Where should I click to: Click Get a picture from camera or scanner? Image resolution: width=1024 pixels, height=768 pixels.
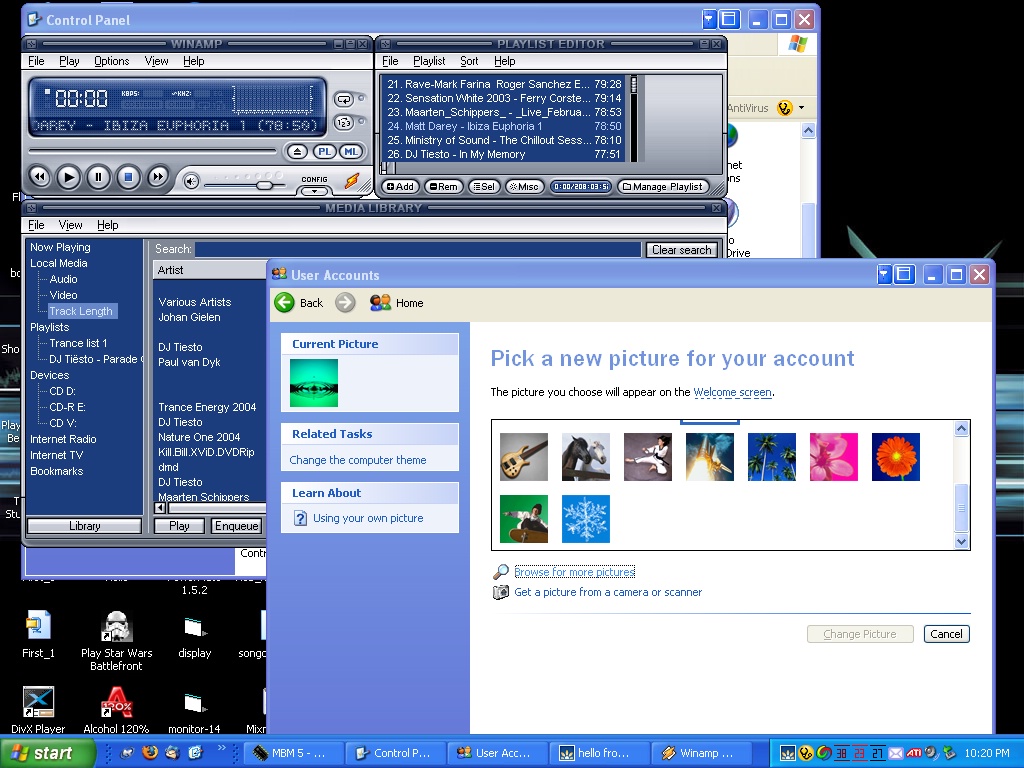608,592
